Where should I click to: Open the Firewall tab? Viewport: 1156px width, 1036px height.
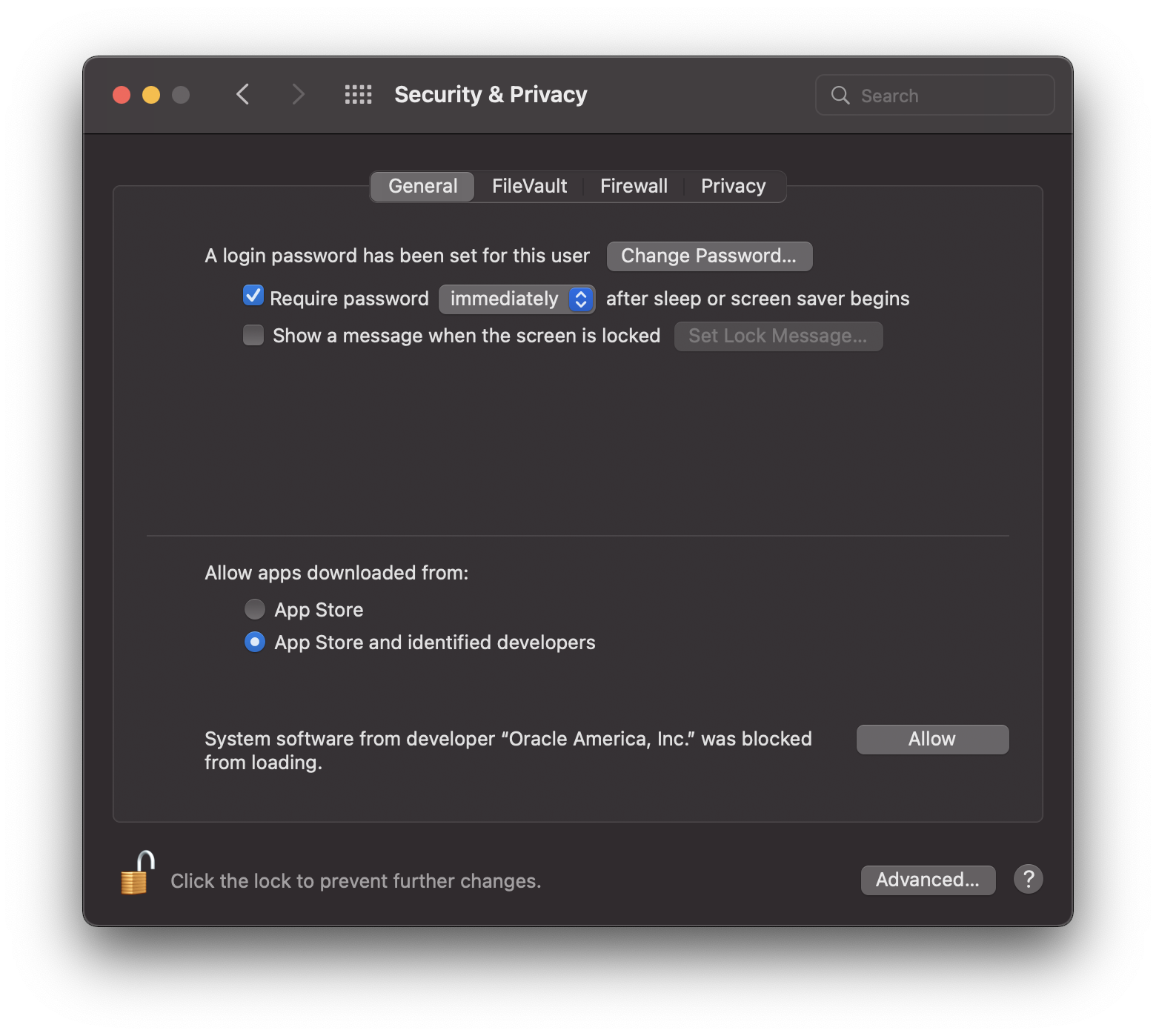tap(634, 186)
